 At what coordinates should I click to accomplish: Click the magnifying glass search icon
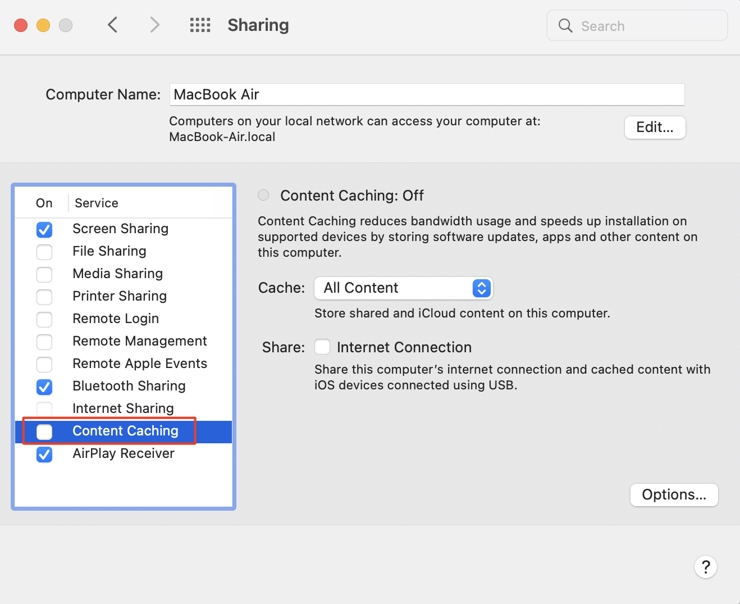point(565,25)
